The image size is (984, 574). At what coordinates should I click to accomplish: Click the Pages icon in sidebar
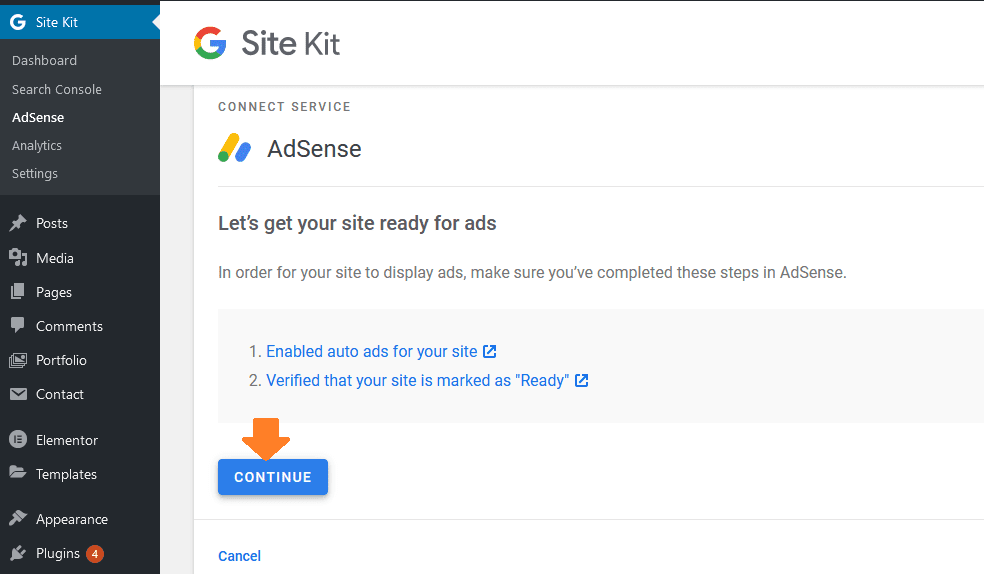point(18,292)
